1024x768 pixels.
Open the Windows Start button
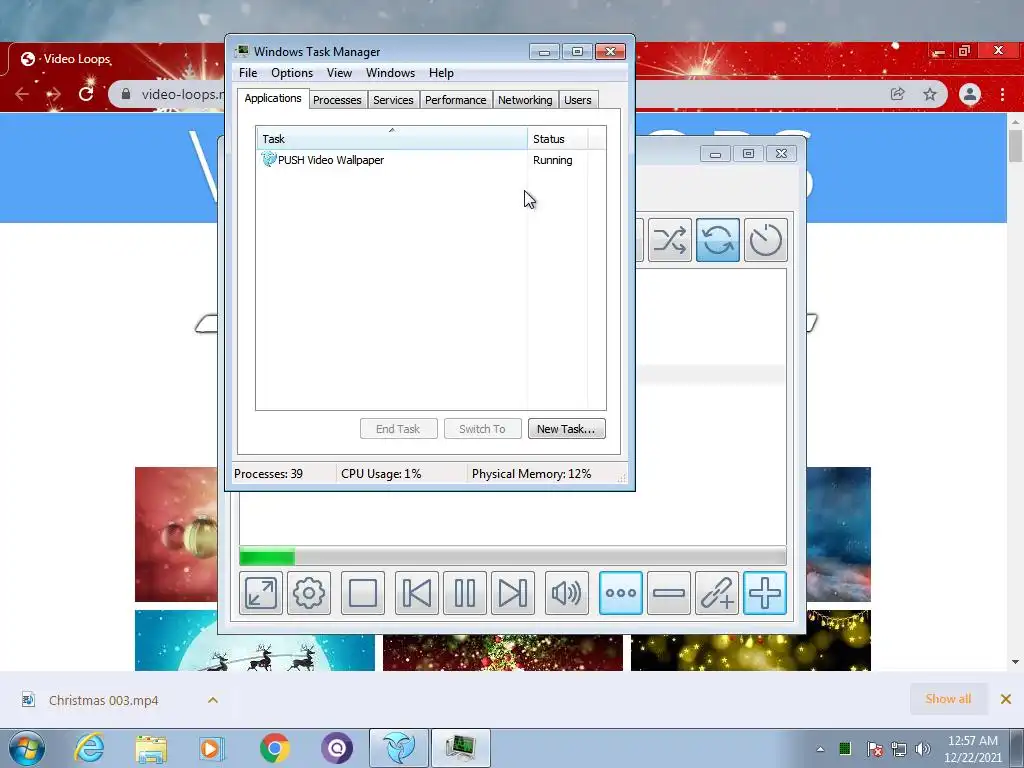[x=27, y=748]
